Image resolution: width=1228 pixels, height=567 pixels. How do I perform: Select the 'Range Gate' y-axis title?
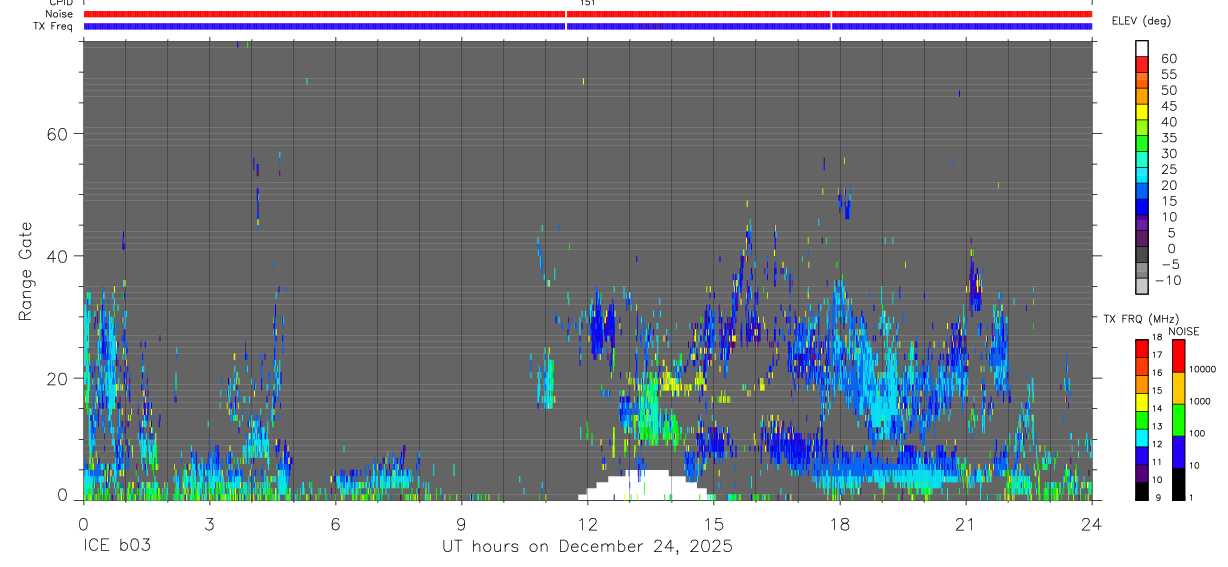27,270
